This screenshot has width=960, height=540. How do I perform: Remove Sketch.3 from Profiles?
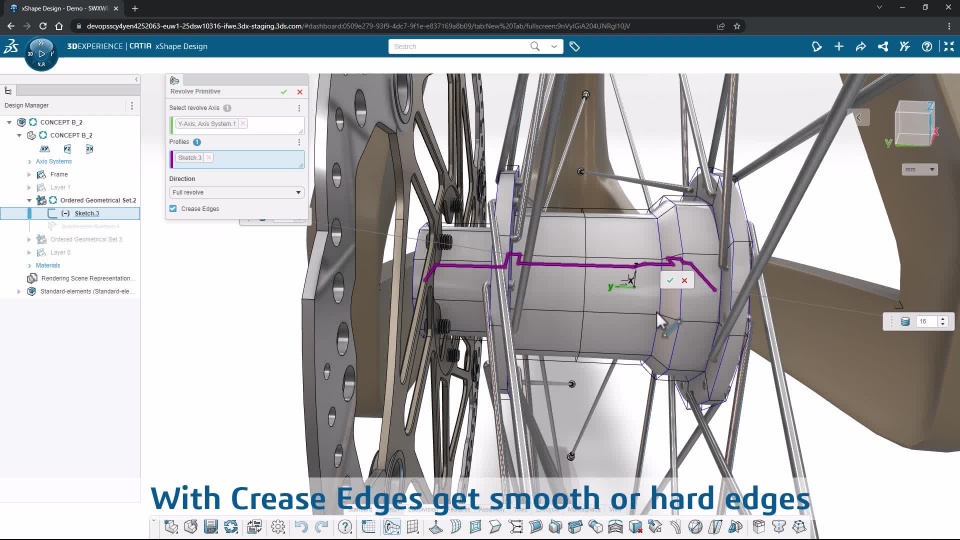(209, 157)
